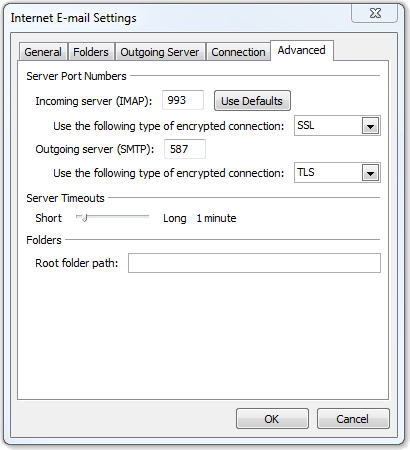Click the Long label beside timeout slider
The image size is (410, 450).
pos(175,219)
